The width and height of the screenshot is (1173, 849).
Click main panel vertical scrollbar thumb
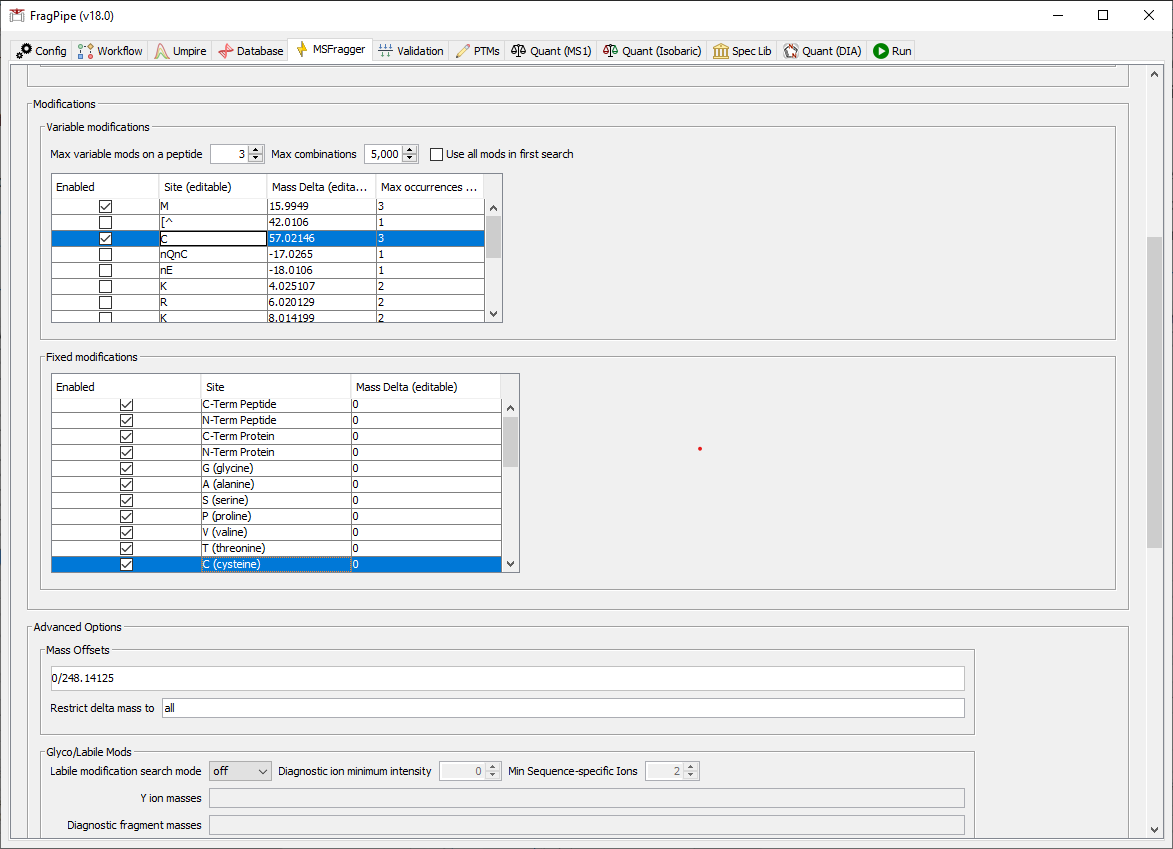pos(1154,392)
